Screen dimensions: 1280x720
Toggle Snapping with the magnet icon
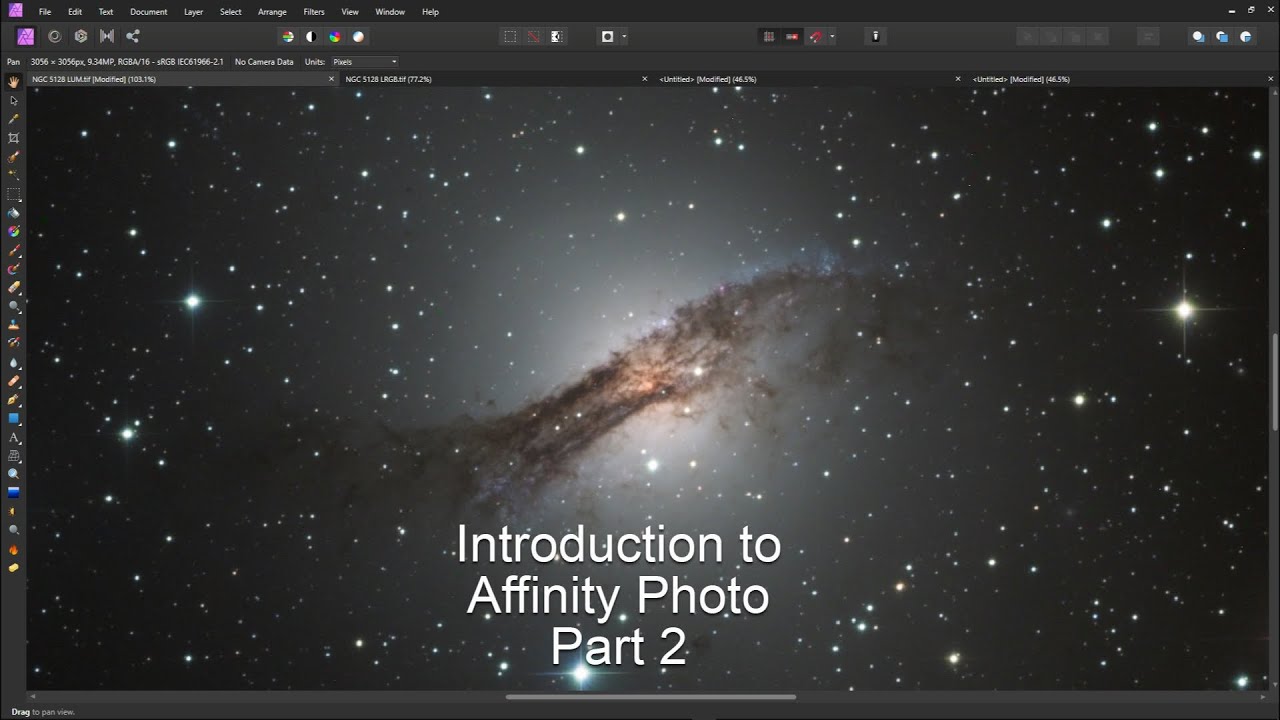pos(816,36)
